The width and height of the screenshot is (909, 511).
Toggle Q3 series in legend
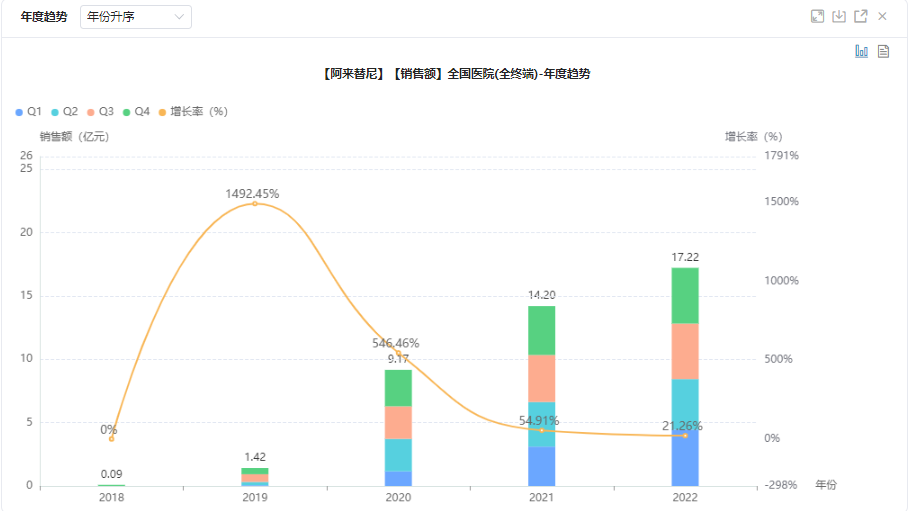tap(100, 111)
